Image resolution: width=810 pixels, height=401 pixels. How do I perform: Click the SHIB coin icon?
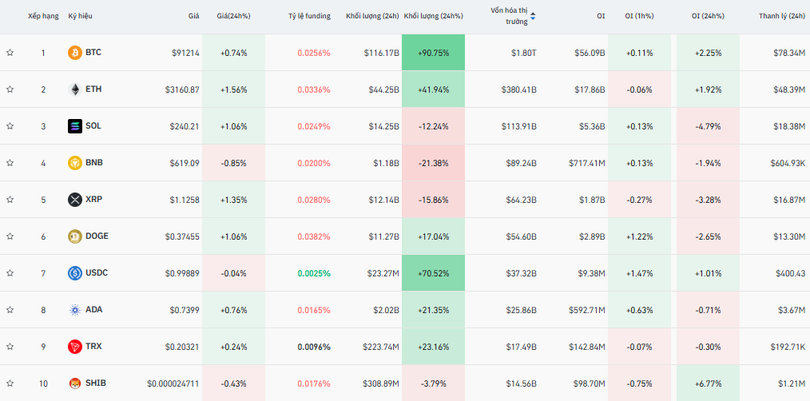coord(74,383)
